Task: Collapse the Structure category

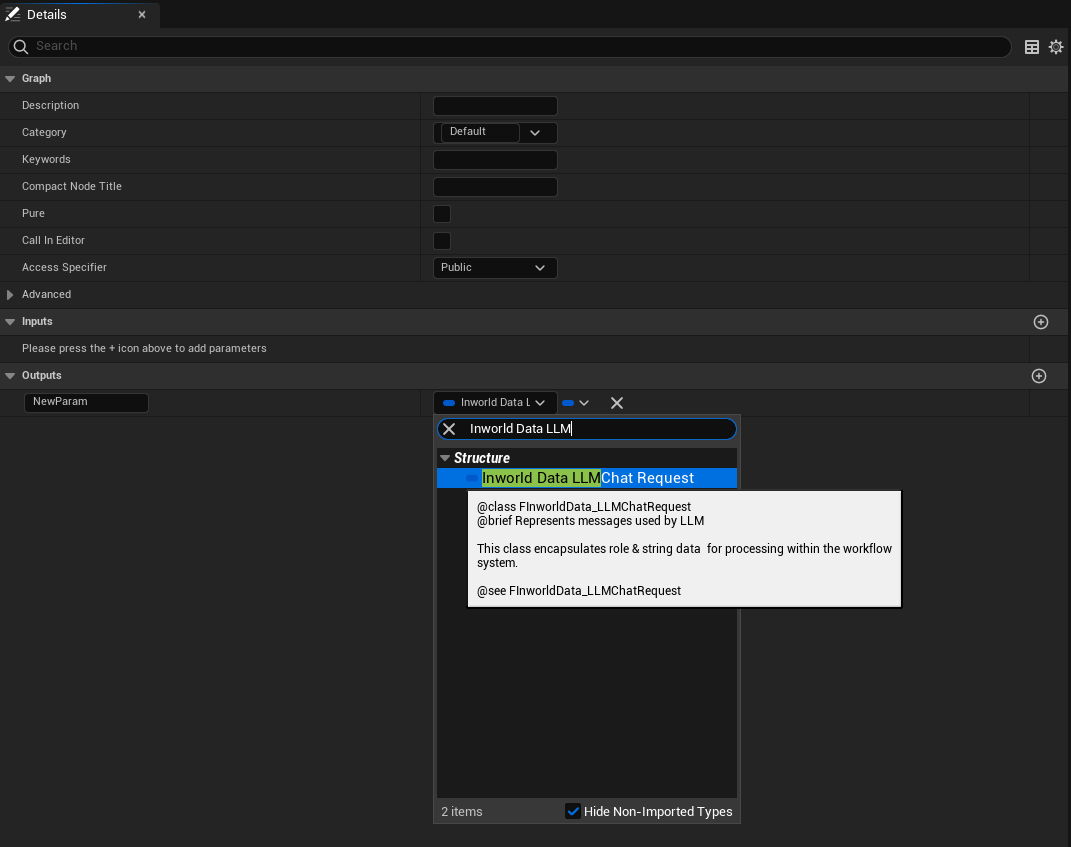Action: pyautogui.click(x=445, y=458)
